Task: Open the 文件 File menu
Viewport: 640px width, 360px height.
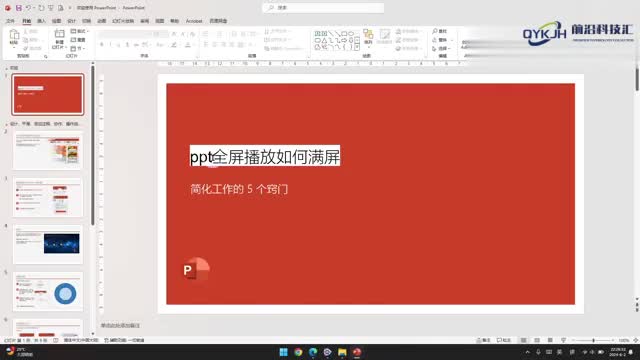Action: point(11,21)
